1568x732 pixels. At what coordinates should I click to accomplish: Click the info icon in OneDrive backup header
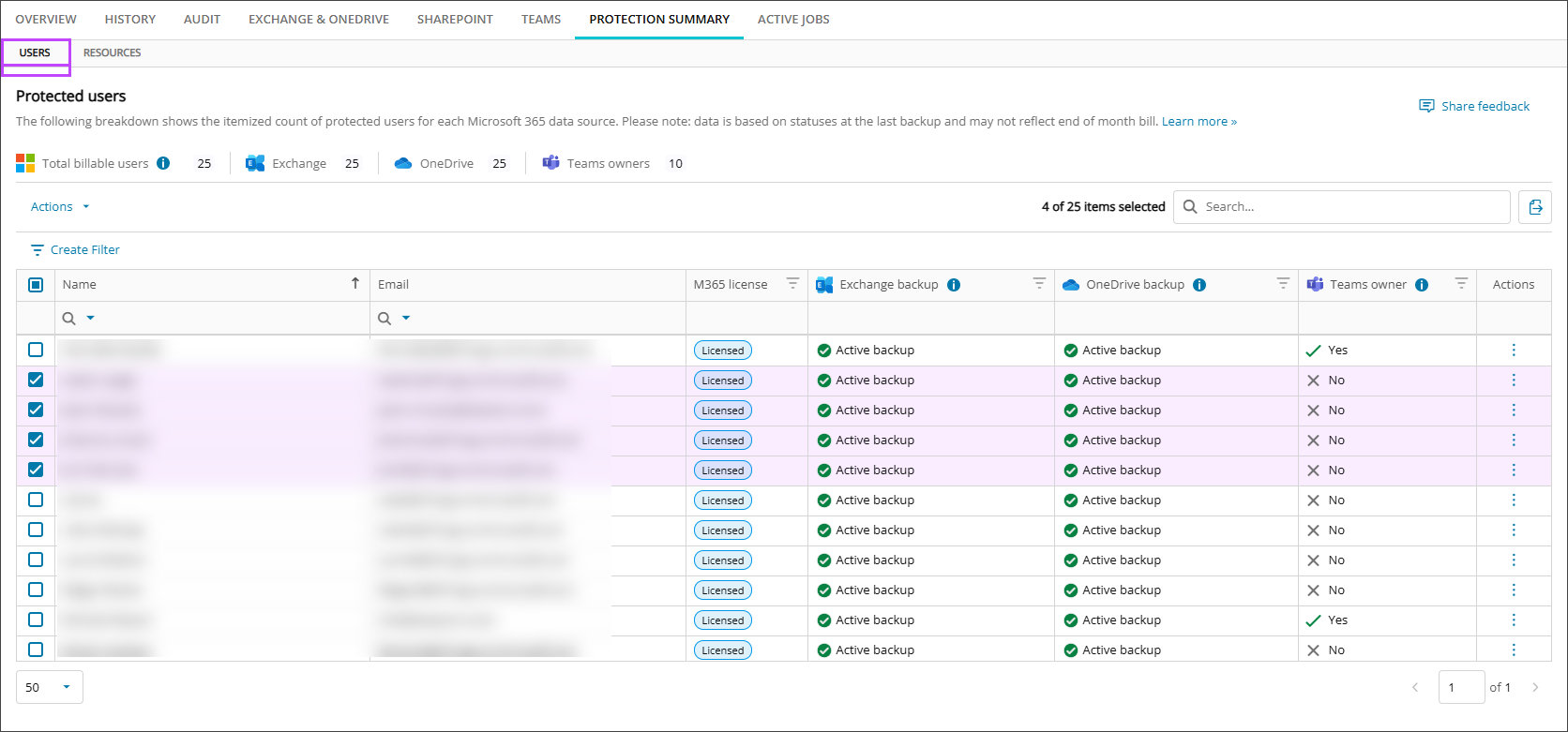tap(1199, 285)
